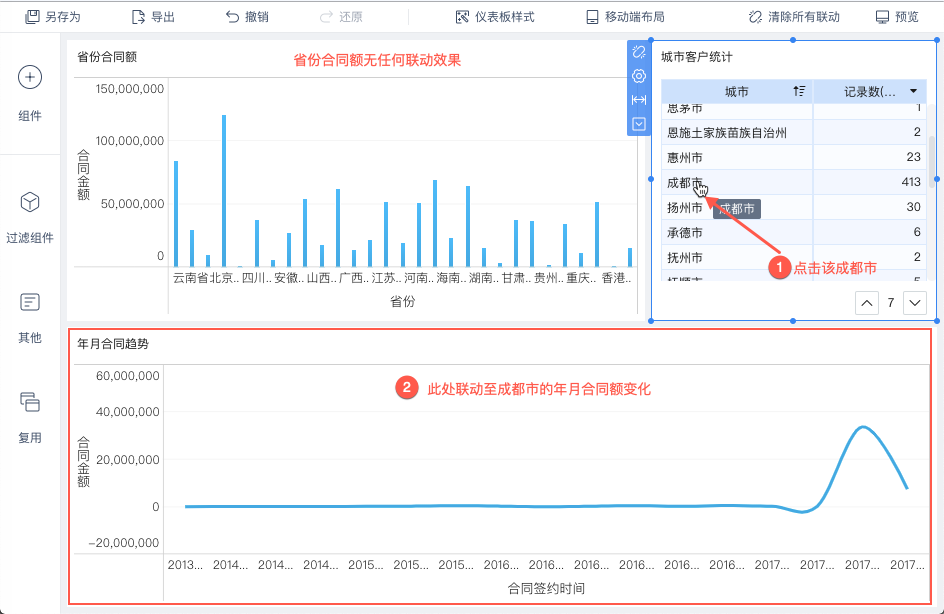Click the 清除所有联动 label

pos(804,17)
